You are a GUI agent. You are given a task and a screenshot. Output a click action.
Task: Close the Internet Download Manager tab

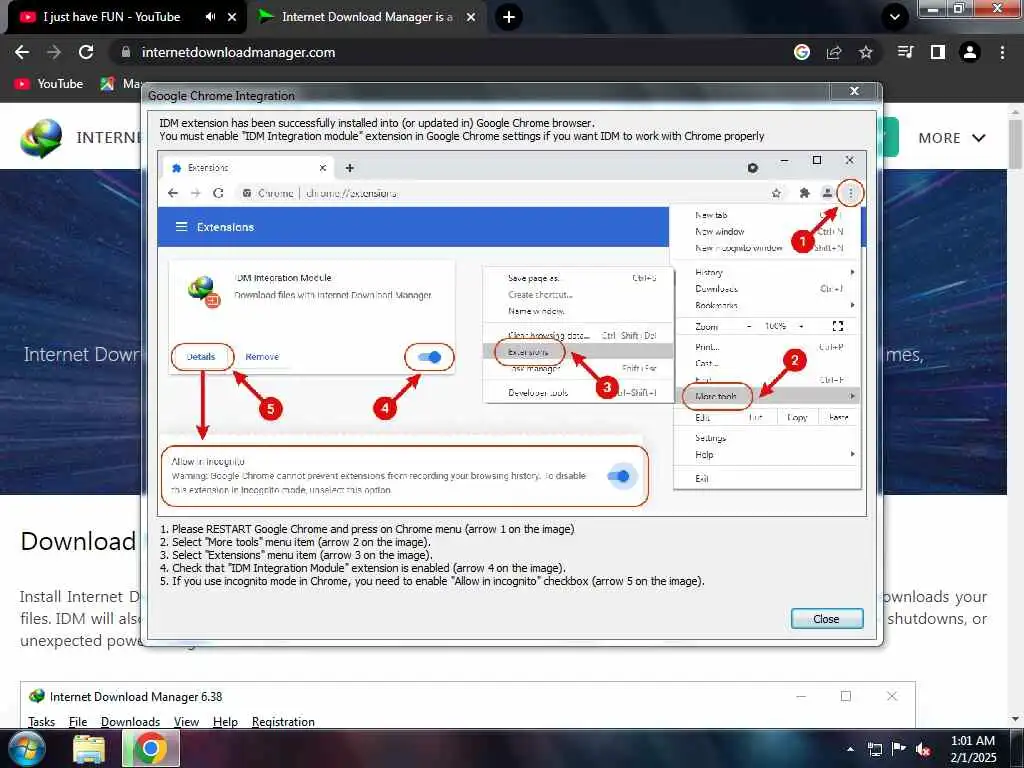tap(471, 17)
